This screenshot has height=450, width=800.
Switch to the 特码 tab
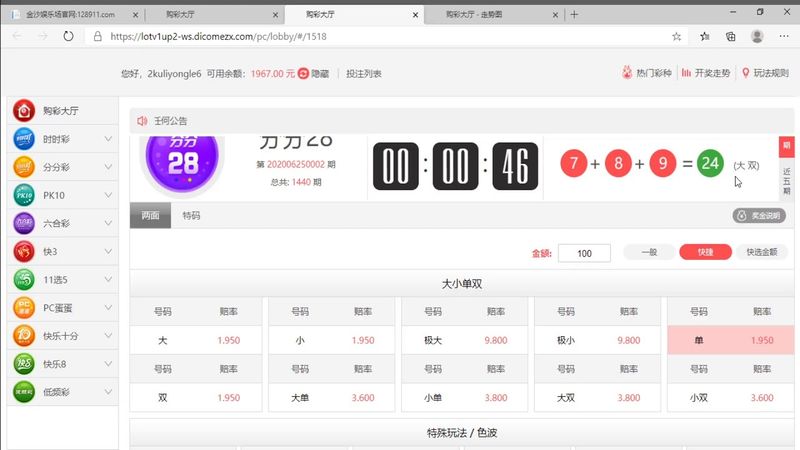191,215
